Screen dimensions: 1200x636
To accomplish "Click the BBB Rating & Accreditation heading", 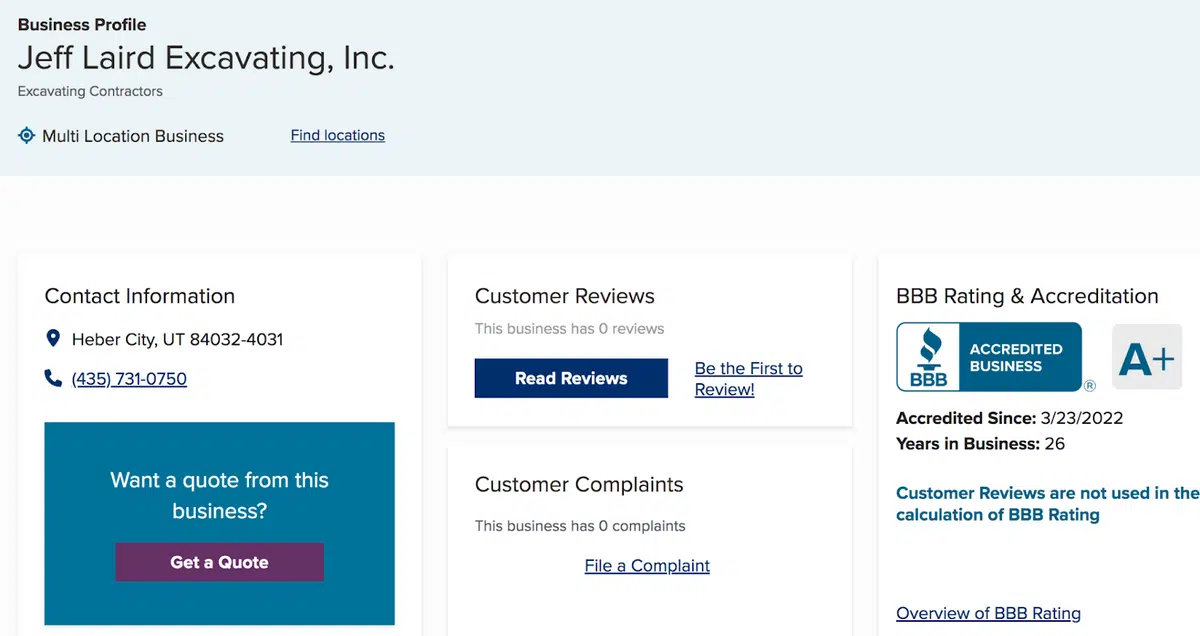I will point(1027,296).
